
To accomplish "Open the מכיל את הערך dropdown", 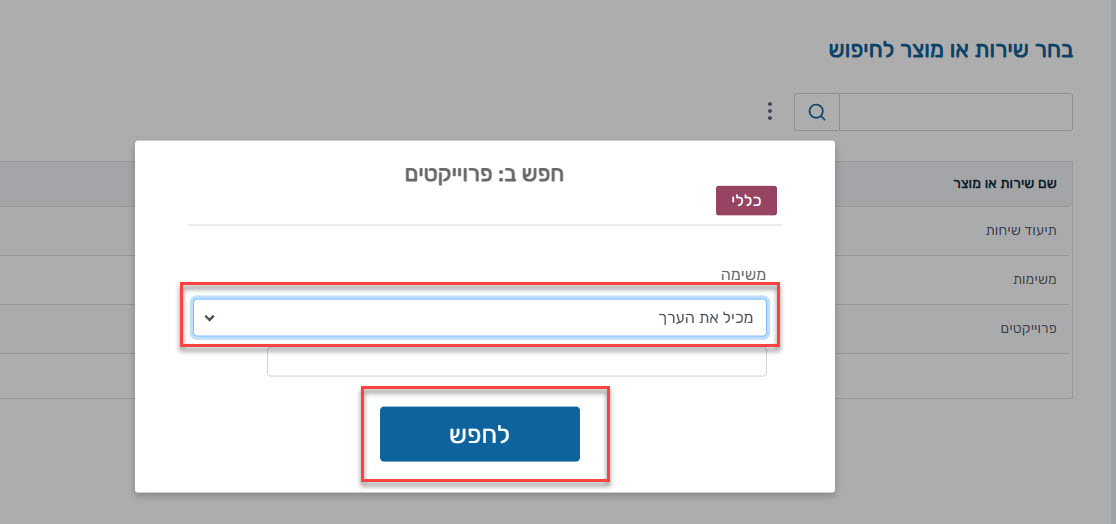I will [480, 318].
